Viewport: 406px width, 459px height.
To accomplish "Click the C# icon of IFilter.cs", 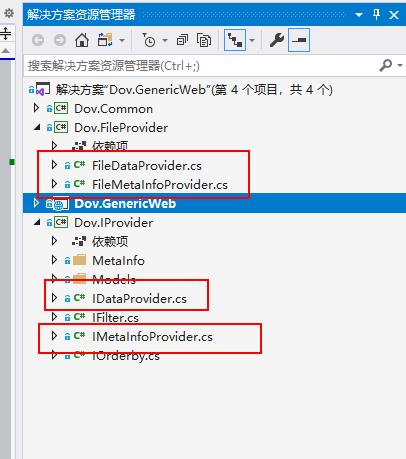I will click(79, 317).
